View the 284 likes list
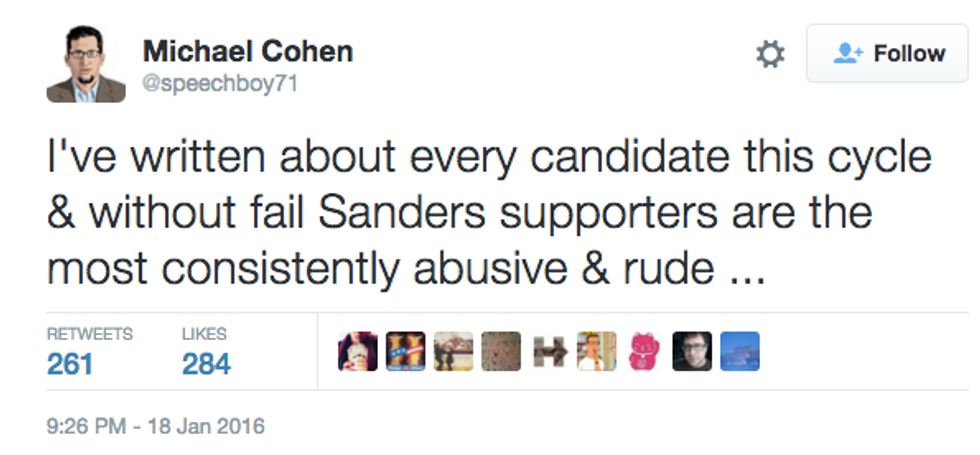 pyautogui.click(x=206, y=364)
